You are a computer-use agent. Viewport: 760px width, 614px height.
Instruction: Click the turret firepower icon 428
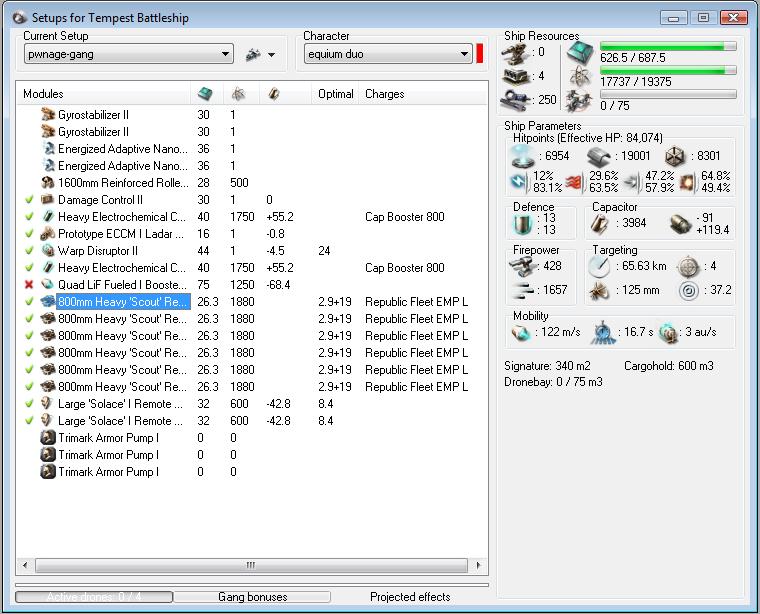[522, 267]
